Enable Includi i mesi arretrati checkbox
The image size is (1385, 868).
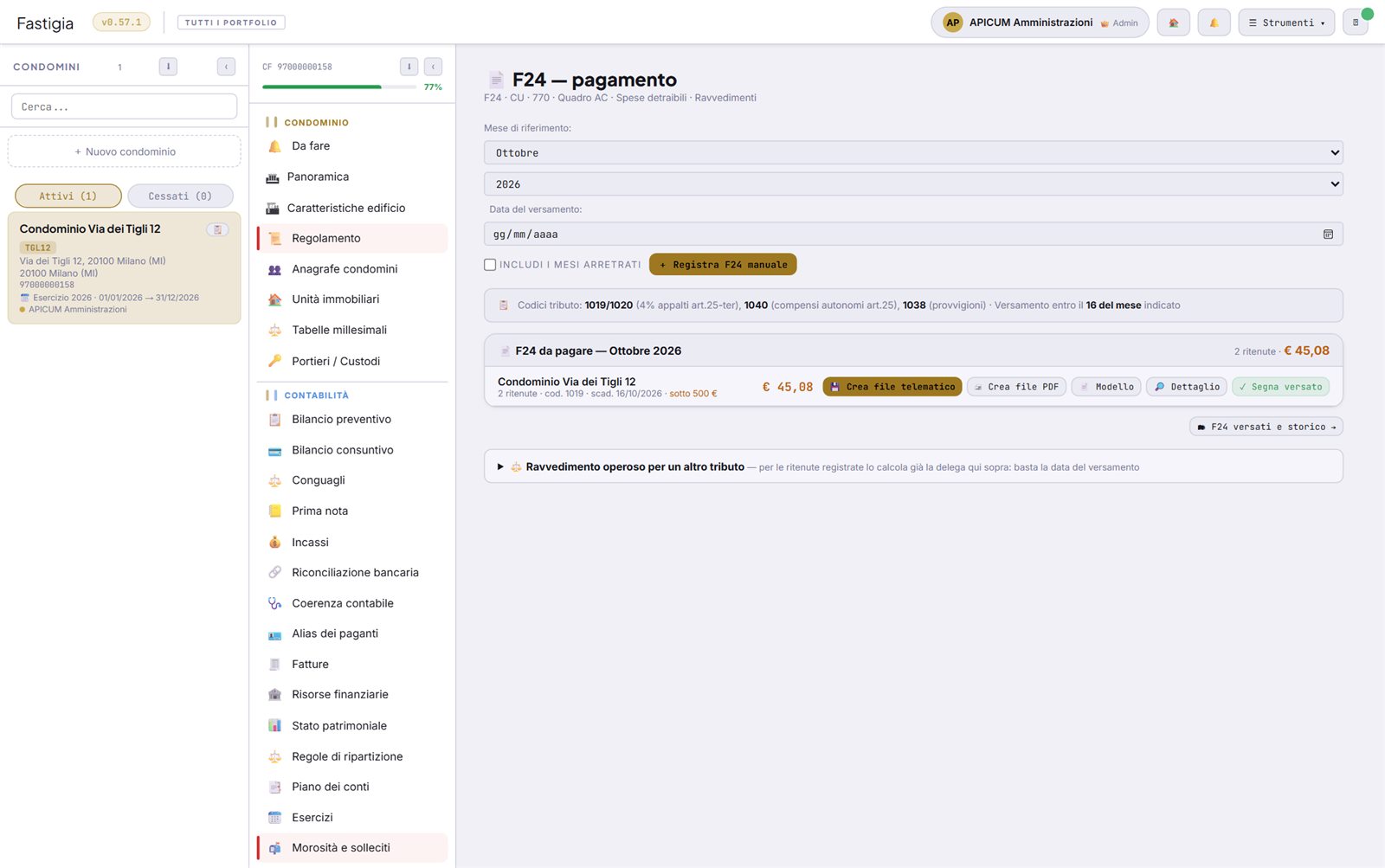(490, 265)
